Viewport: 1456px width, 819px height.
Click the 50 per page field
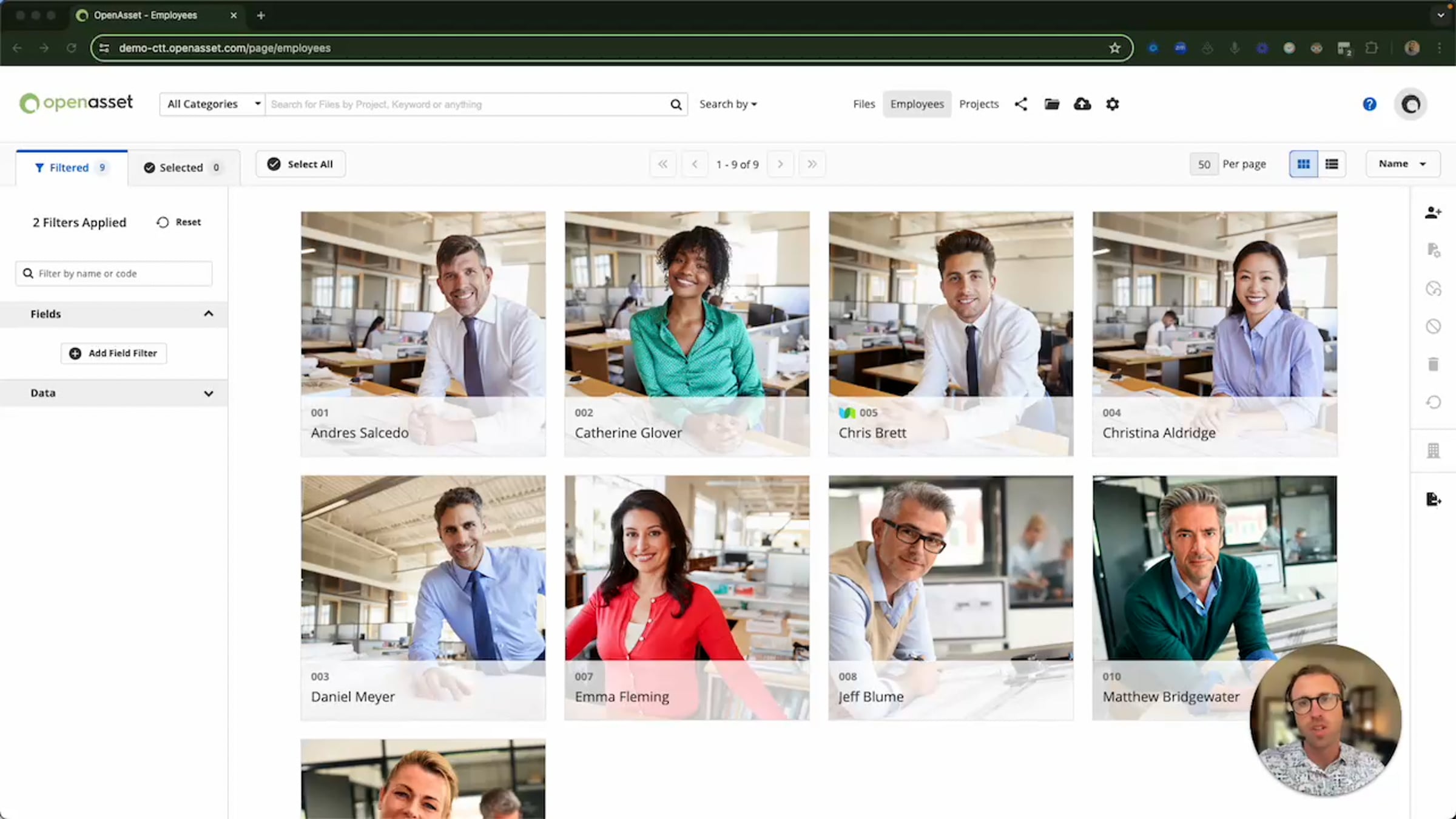(x=1204, y=164)
